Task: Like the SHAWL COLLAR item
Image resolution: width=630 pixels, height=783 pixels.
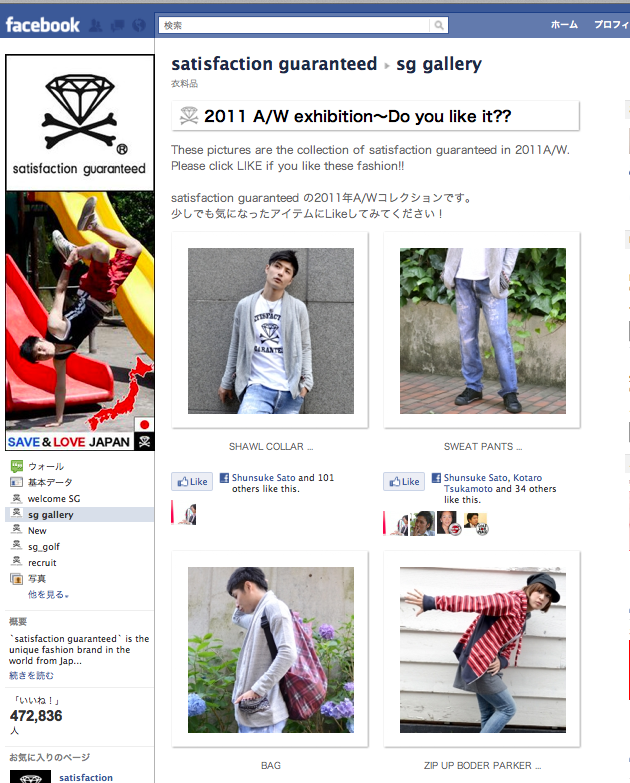Action: coord(192,481)
